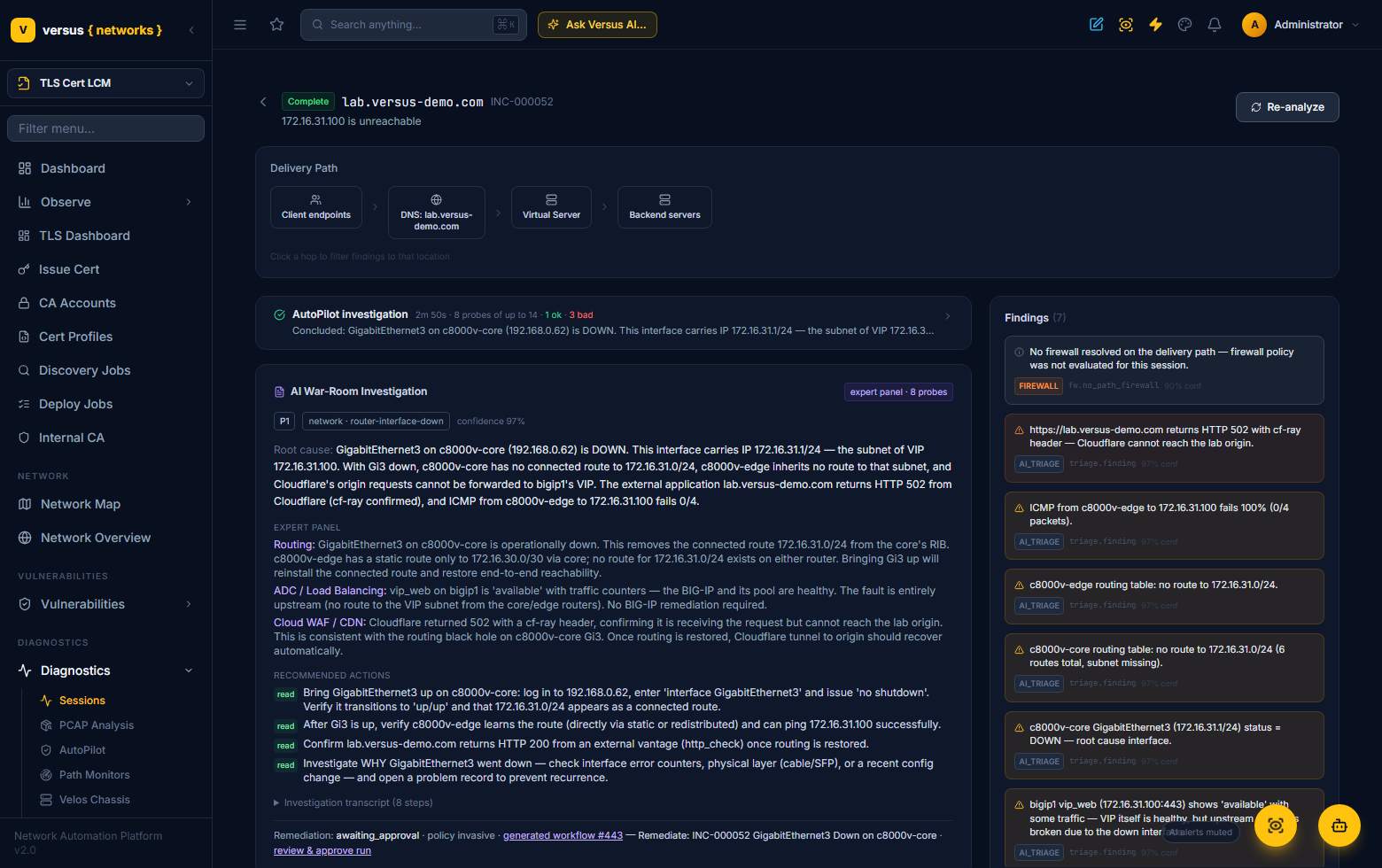
Task: Click the Search anything field
Action: (x=414, y=25)
